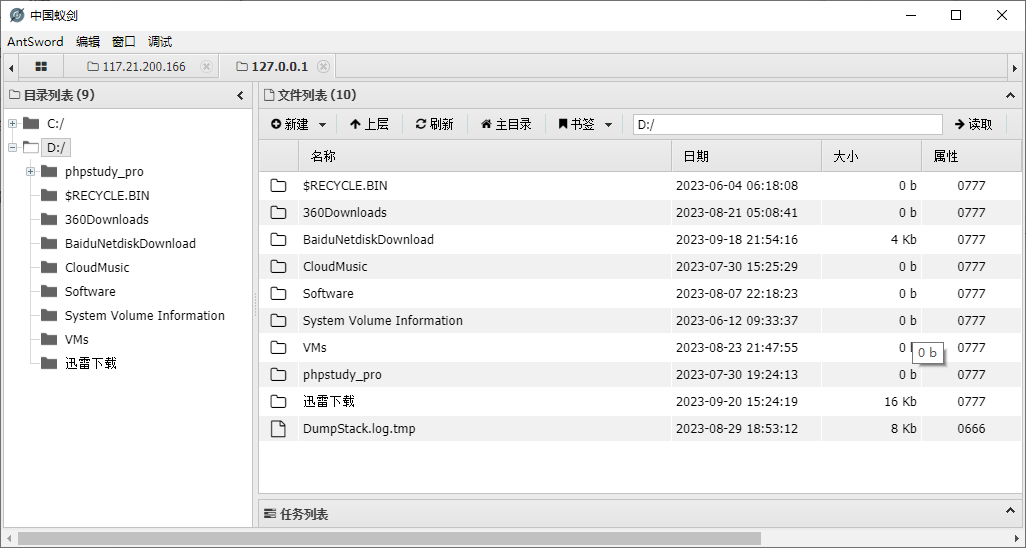The width and height of the screenshot is (1026, 548).
Task: Click the folder icon next to C:/
Action: click(x=31, y=123)
